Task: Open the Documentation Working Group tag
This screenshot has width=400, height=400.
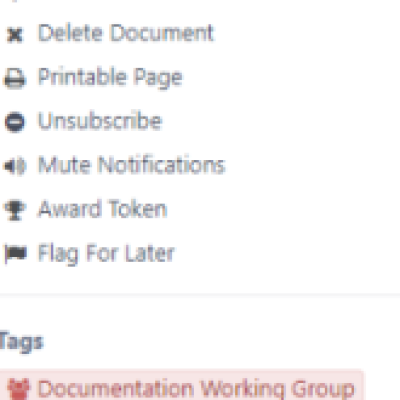Action: click(196, 389)
